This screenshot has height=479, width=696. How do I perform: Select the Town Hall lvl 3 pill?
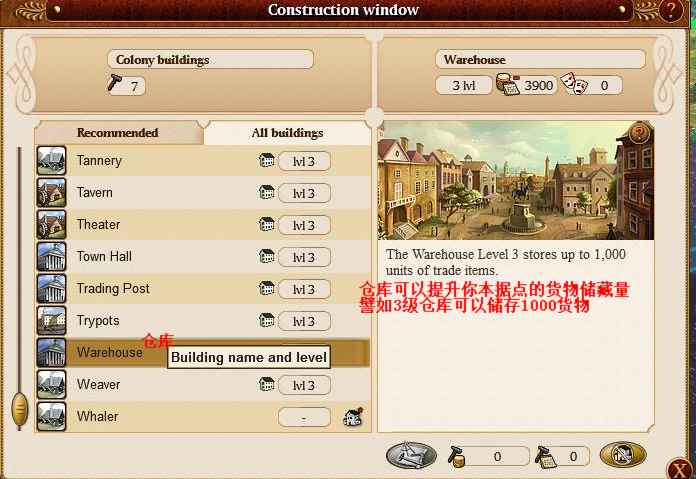click(x=304, y=257)
